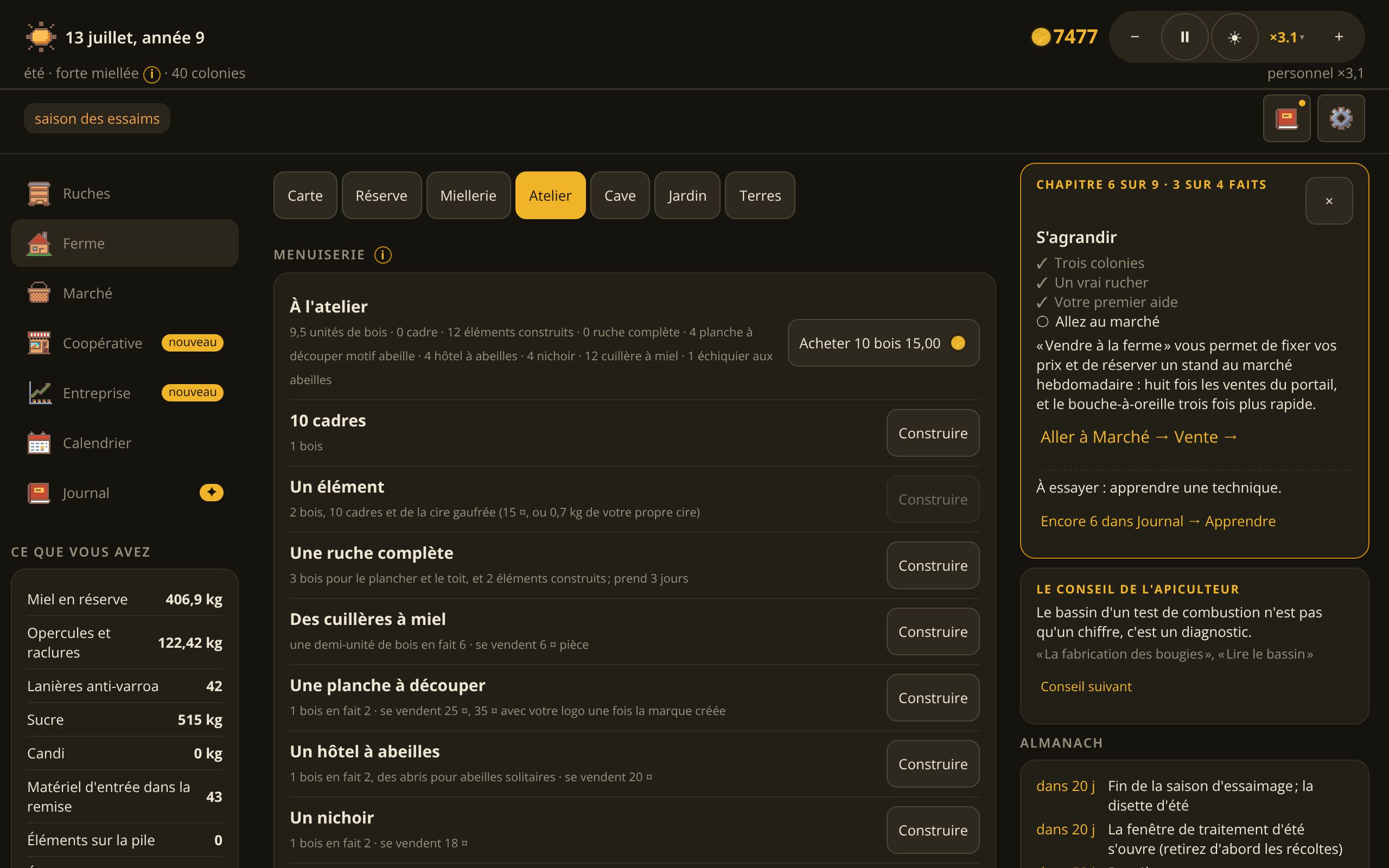Select the Atelier tab
The height and width of the screenshot is (868, 1389).
click(550, 195)
